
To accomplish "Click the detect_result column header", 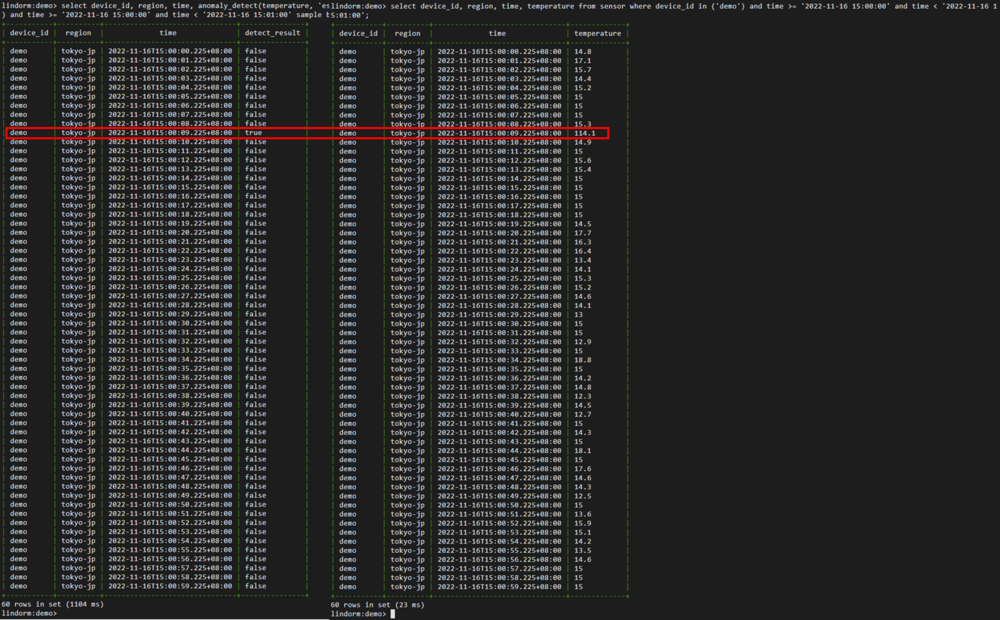I will (272, 33).
